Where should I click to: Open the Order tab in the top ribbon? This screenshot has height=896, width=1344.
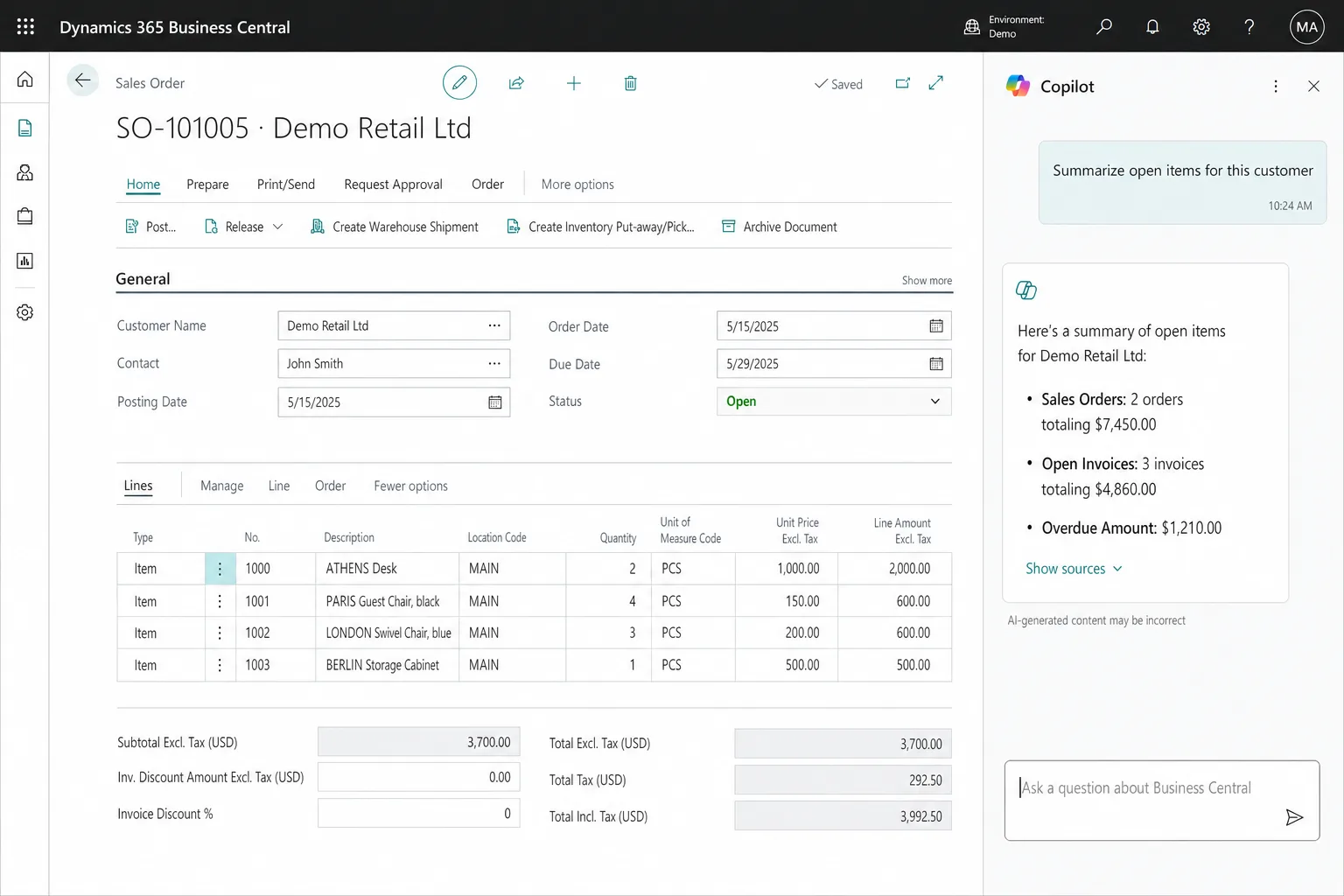[x=487, y=184]
